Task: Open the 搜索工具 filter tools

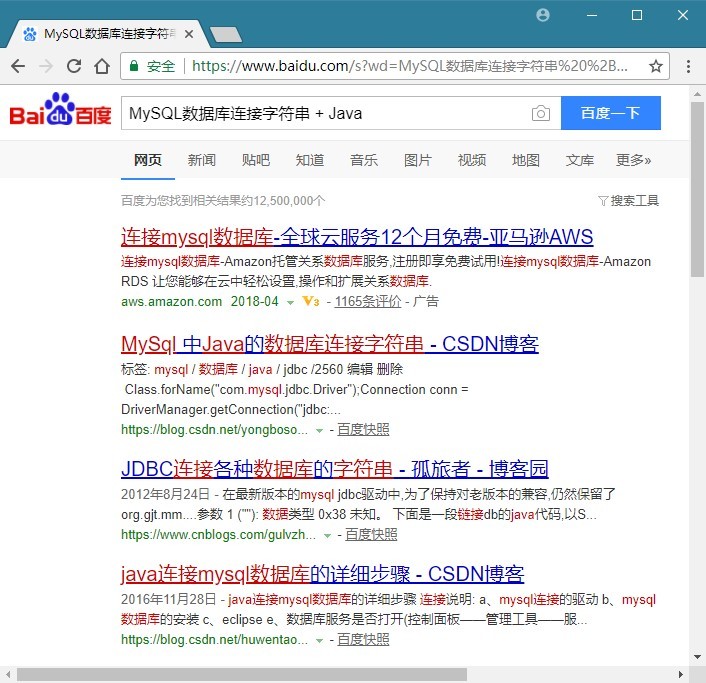Action: [x=628, y=200]
